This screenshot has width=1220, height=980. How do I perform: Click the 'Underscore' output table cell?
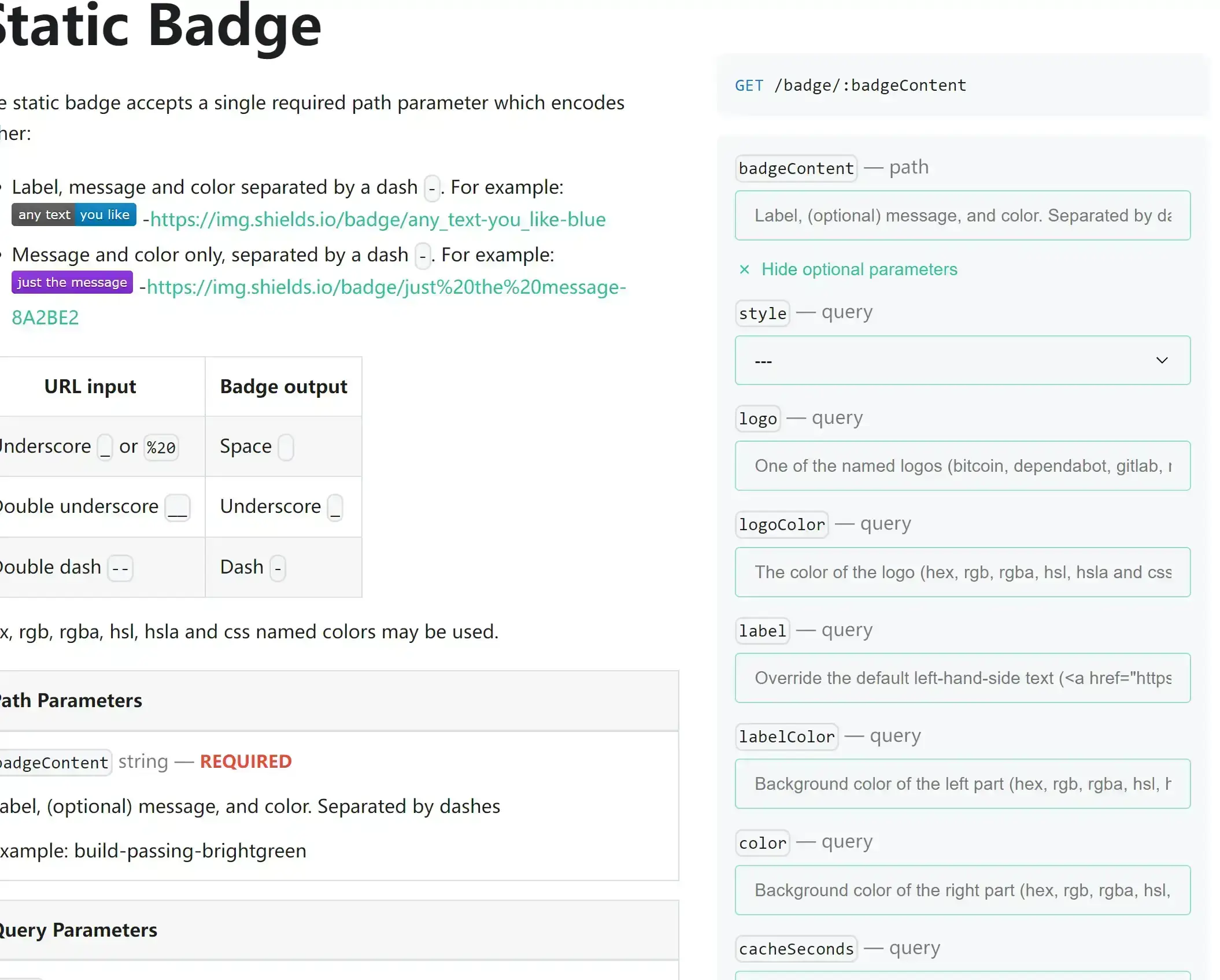coord(283,507)
